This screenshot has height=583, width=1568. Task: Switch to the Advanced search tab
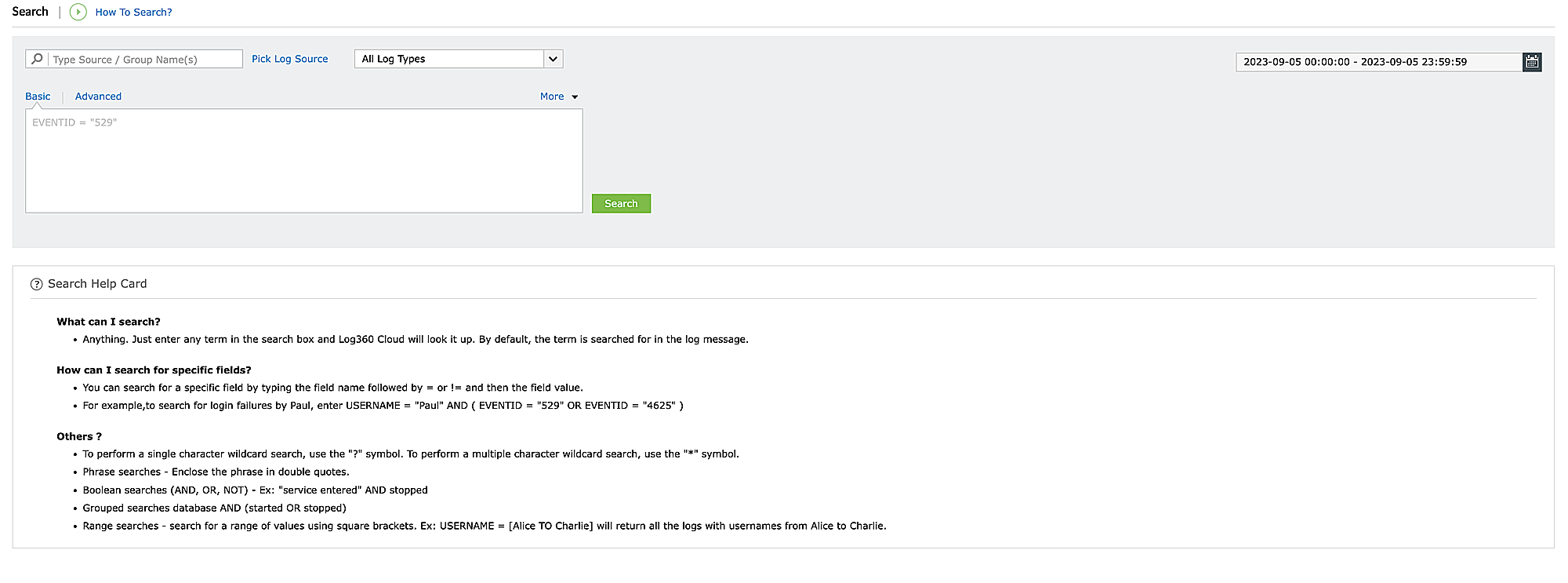pos(98,97)
